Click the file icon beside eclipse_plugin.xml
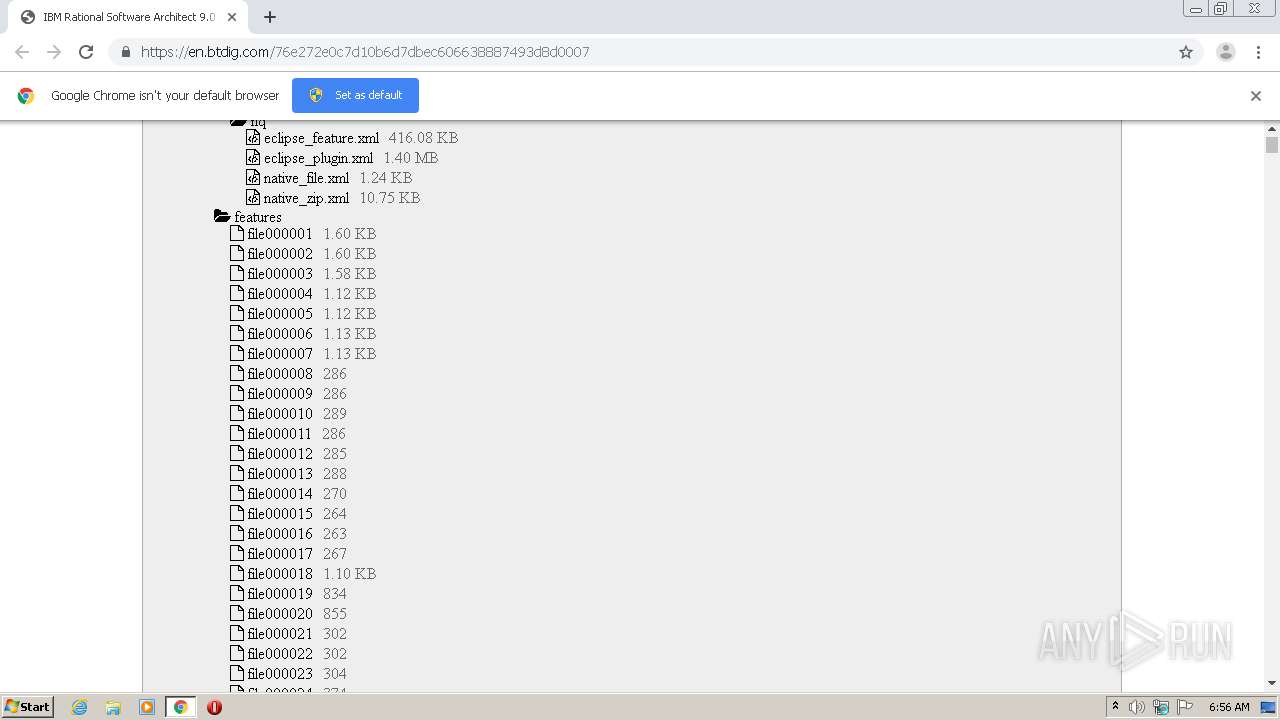Image resolution: width=1280 pixels, height=720 pixels. coord(253,158)
